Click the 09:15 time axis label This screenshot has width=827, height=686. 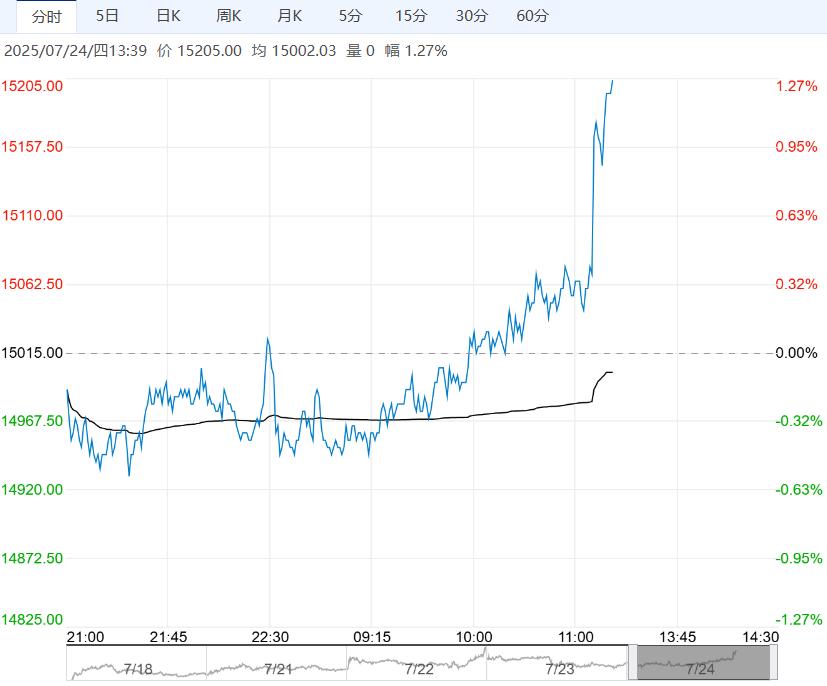coord(371,637)
